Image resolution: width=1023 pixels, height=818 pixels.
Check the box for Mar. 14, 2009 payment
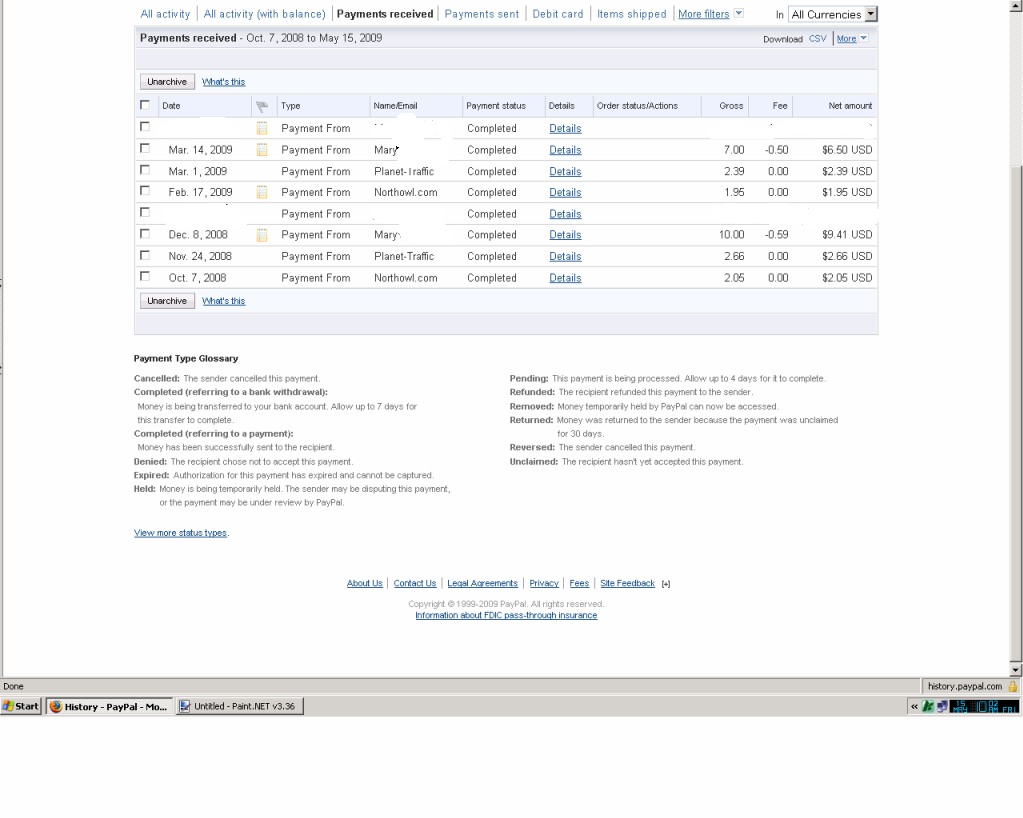point(145,149)
